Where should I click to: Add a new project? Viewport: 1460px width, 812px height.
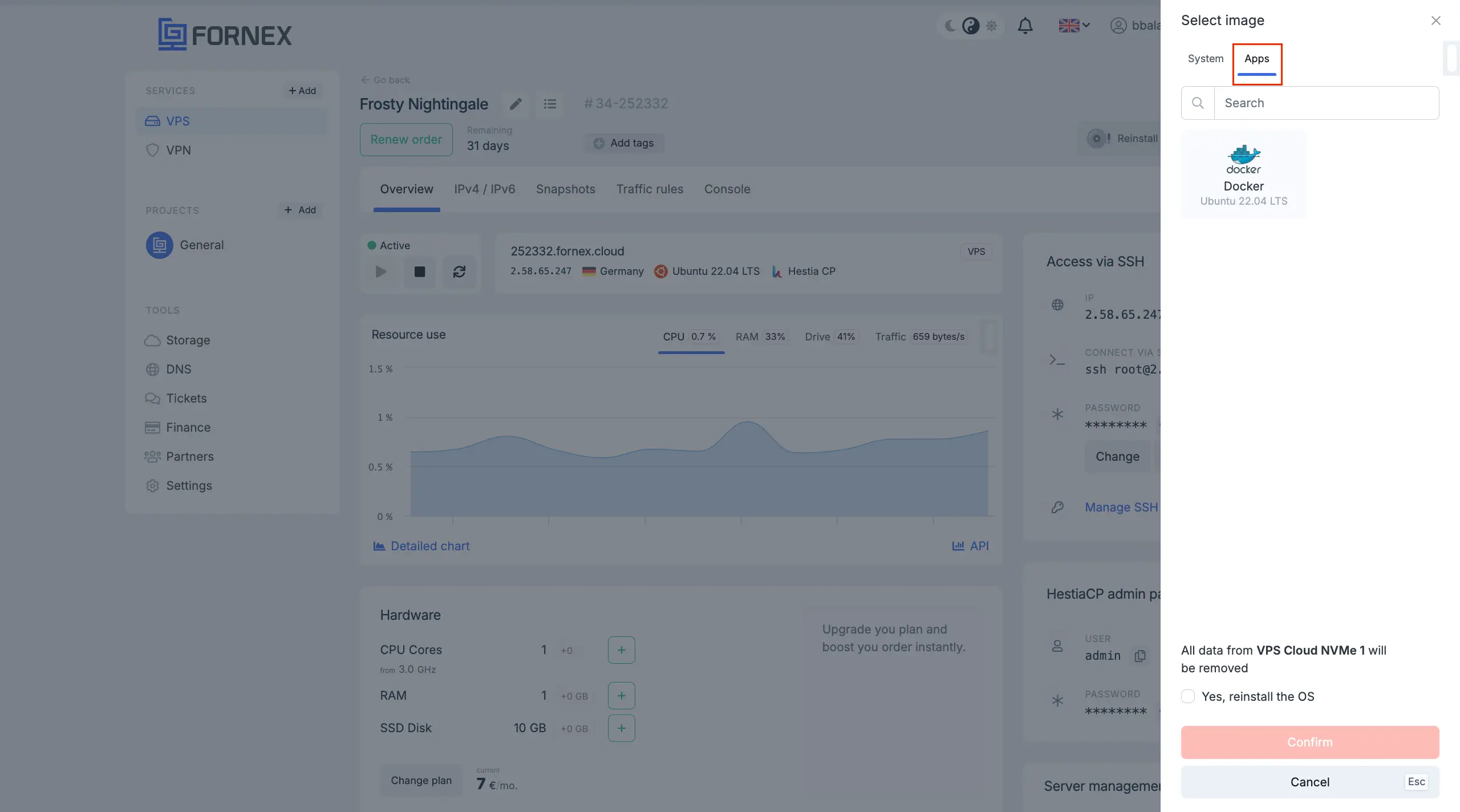pyautogui.click(x=301, y=210)
